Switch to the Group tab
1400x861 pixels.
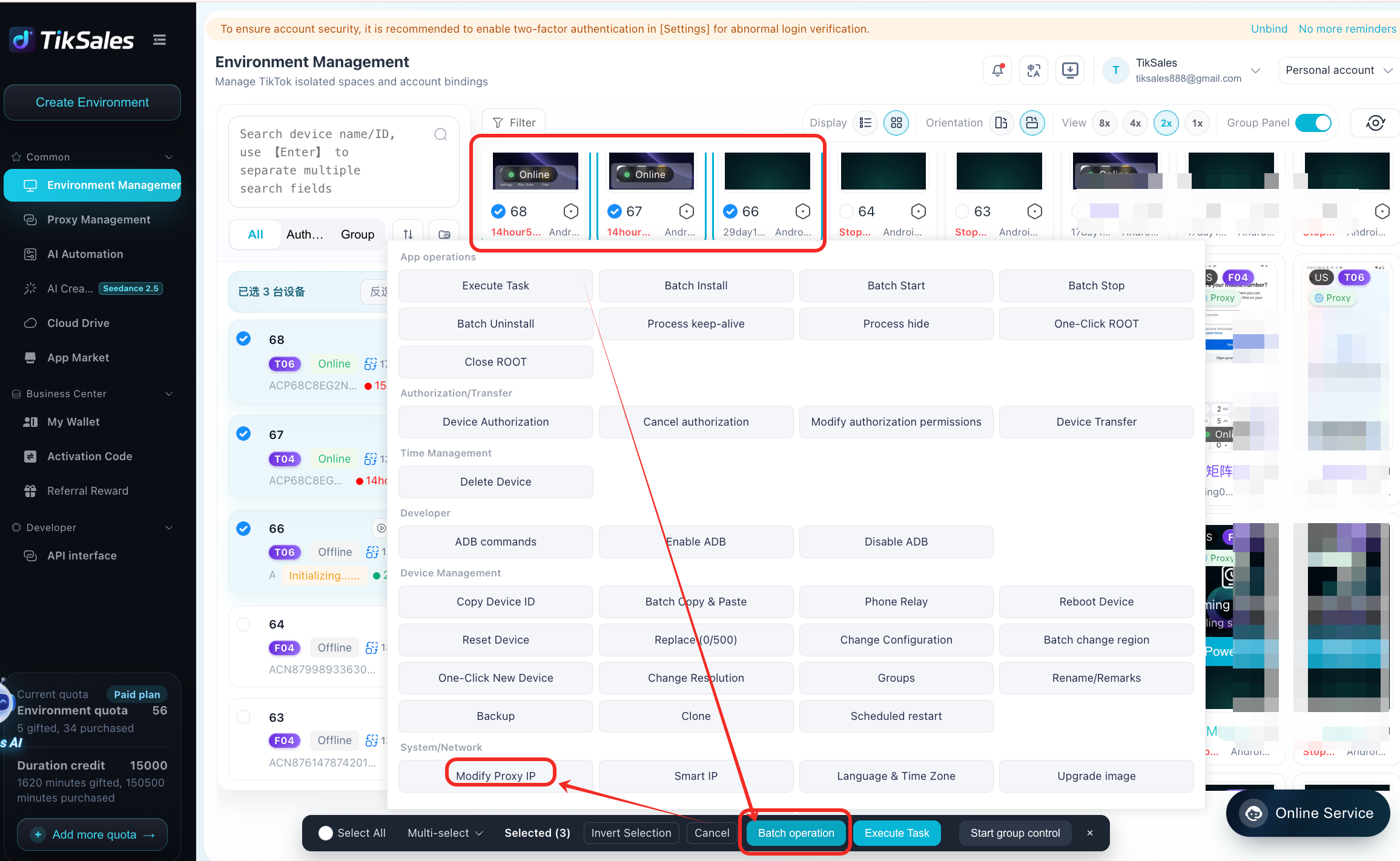click(x=357, y=234)
